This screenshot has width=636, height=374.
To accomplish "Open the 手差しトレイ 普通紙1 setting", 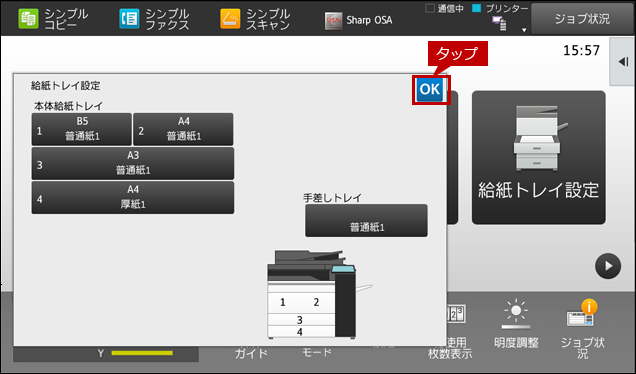I will [x=366, y=221].
